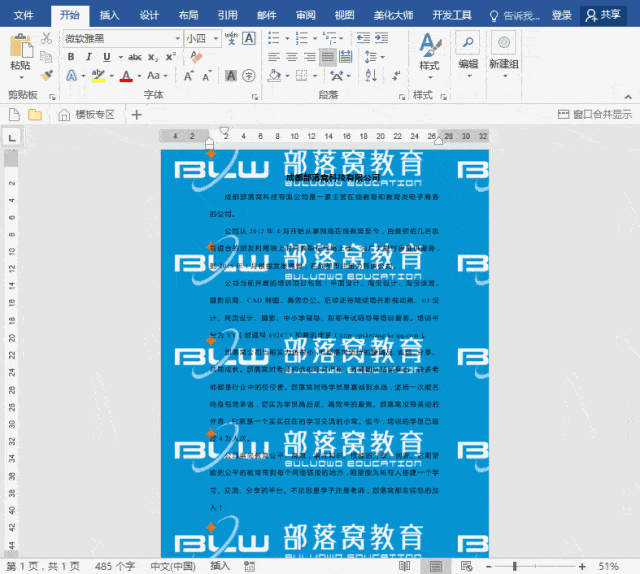This screenshot has height=574, width=640.
Task: Toggle Bold formatting
Action: (x=71, y=57)
